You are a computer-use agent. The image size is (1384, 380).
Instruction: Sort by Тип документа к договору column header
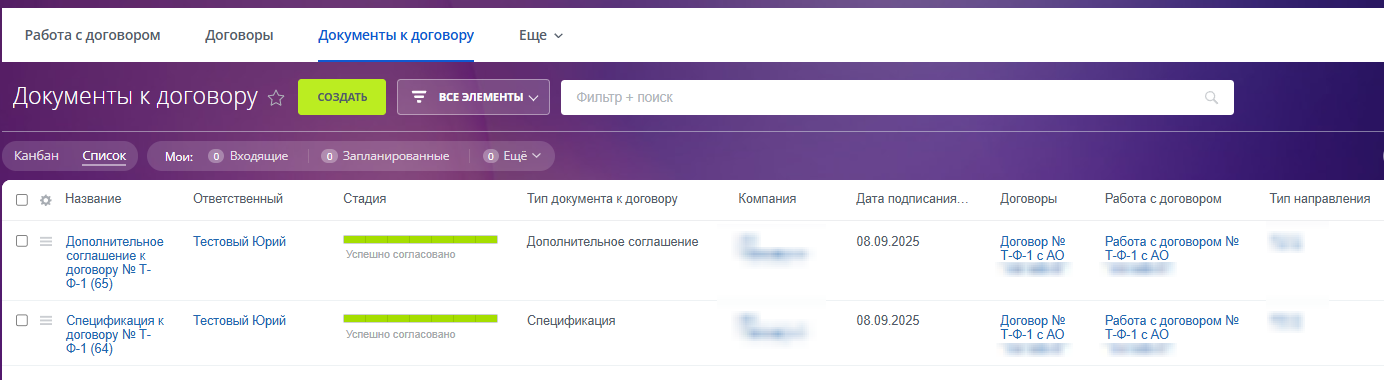[x=602, y=199]
